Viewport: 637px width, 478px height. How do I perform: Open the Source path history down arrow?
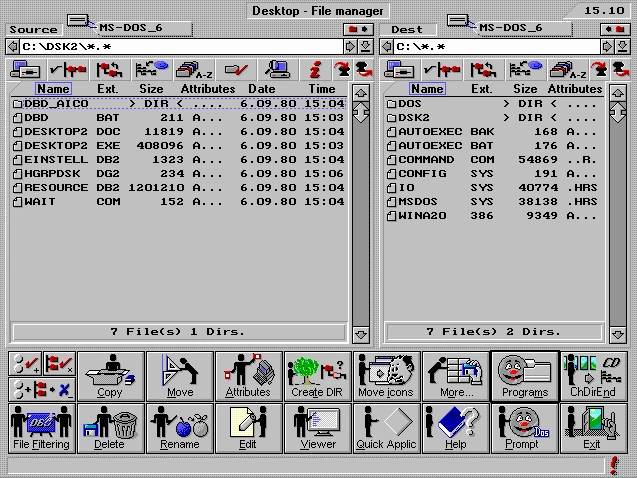366,47
